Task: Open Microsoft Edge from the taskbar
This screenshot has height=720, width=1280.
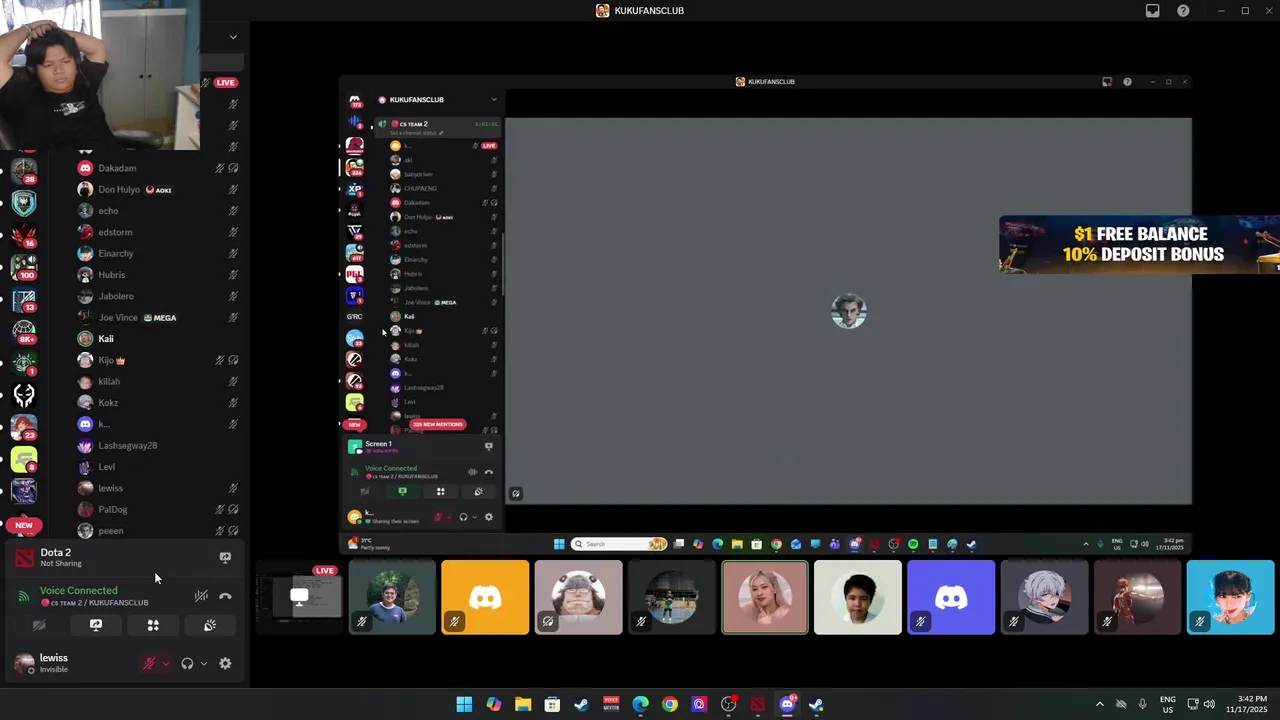Action: coord(640,704)
